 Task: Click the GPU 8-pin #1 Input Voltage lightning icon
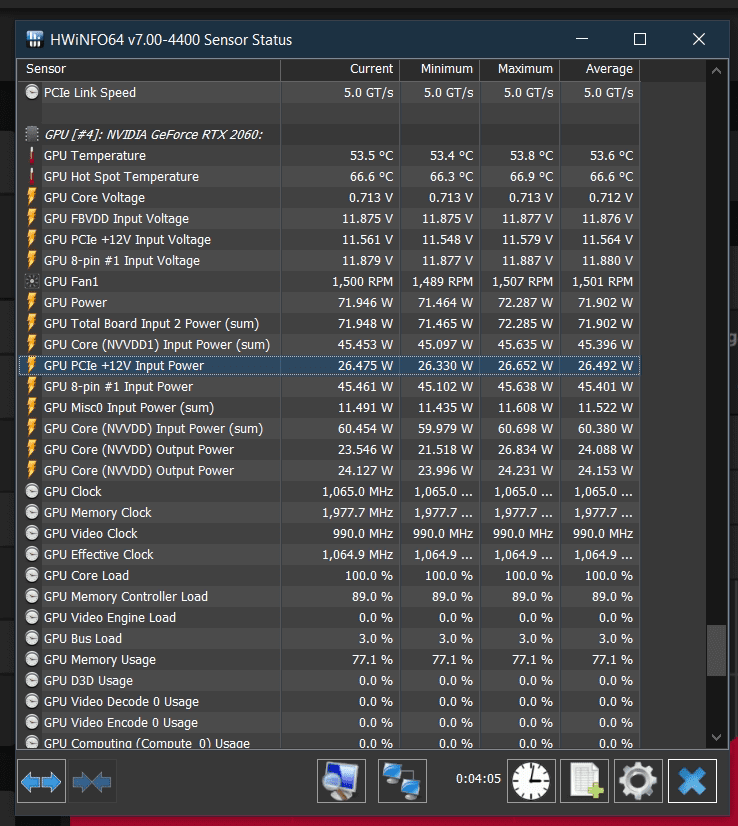coord(32,260)
